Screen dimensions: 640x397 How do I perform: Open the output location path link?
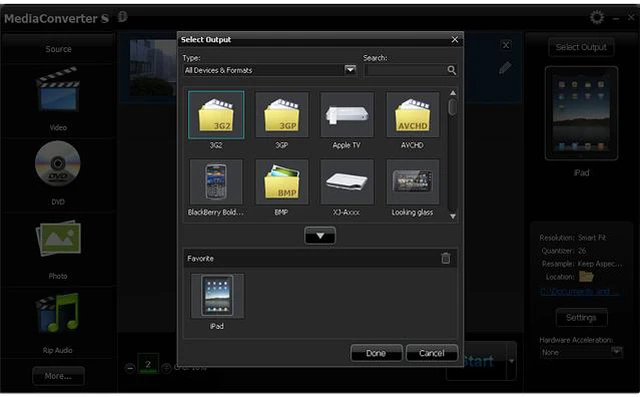click(x=579, y=291)
